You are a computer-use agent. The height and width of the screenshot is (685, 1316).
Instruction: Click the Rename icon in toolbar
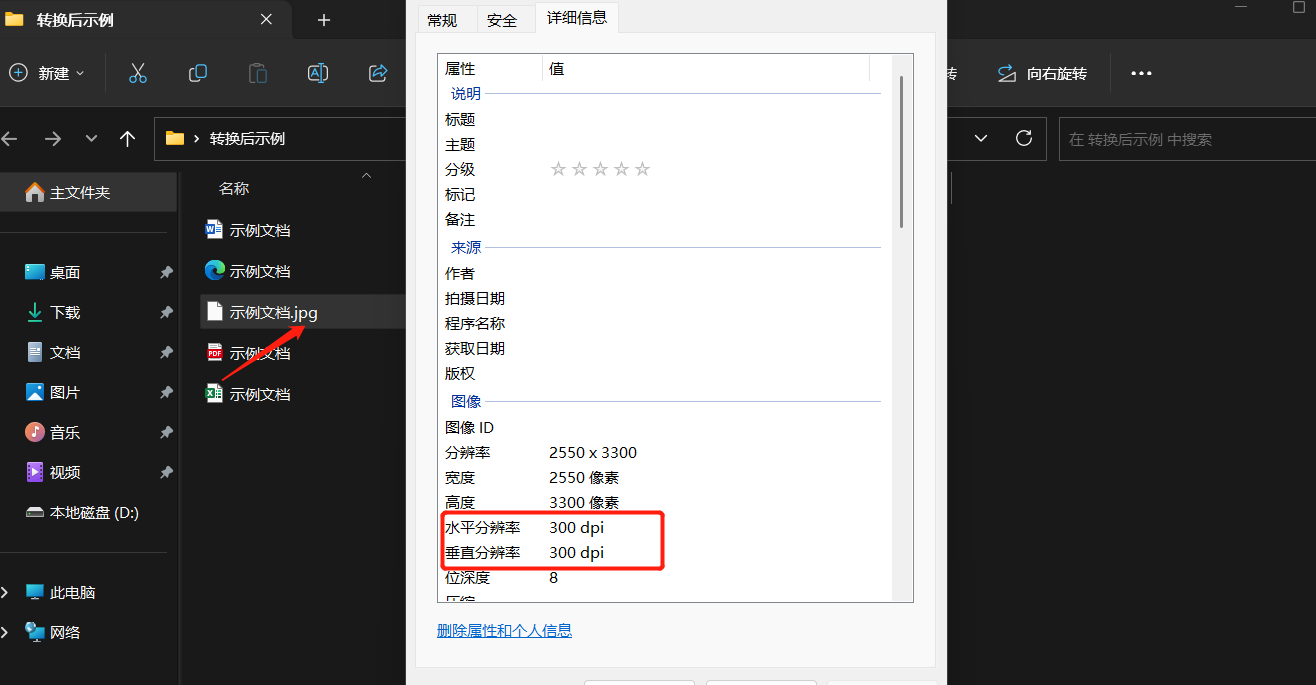coord(318,73)
